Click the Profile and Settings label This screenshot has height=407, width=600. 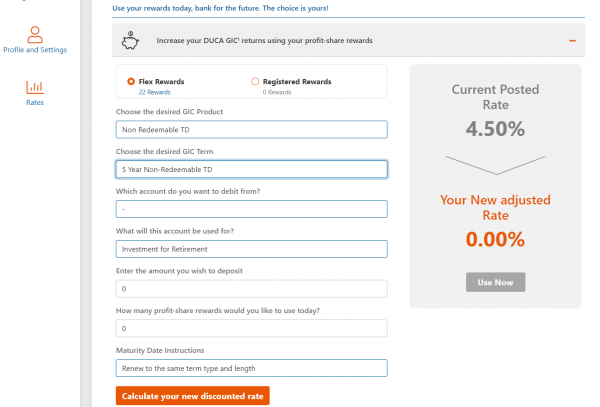click(x=34, y=50)
